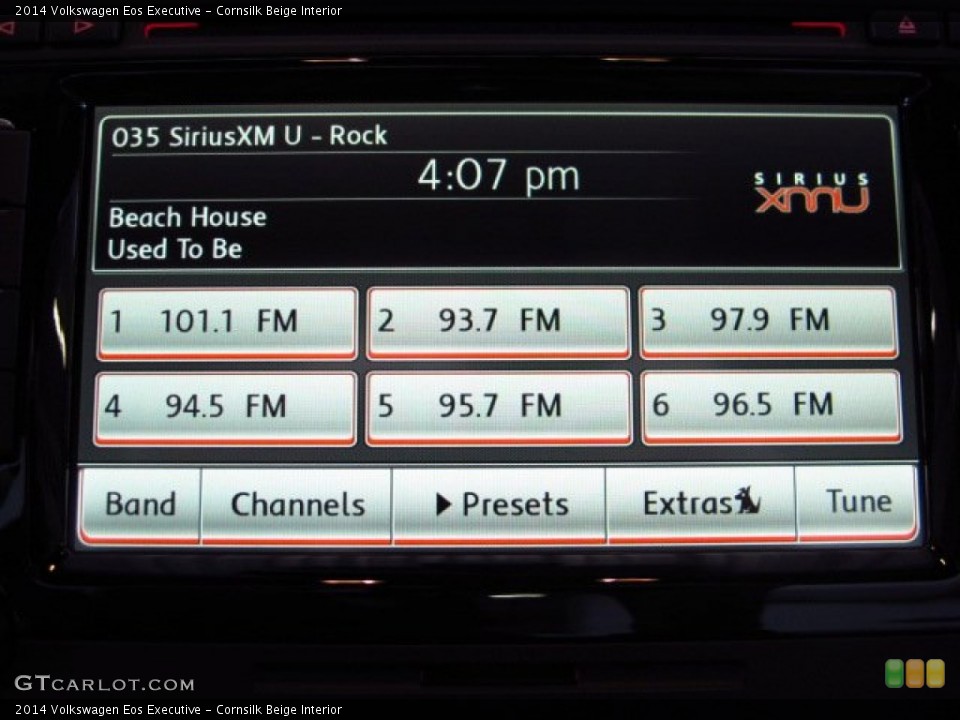This screenshot has width=960, height=720.
Task: Tune to preset 2 93.7 FM
Action: click(x=498, y=322)
